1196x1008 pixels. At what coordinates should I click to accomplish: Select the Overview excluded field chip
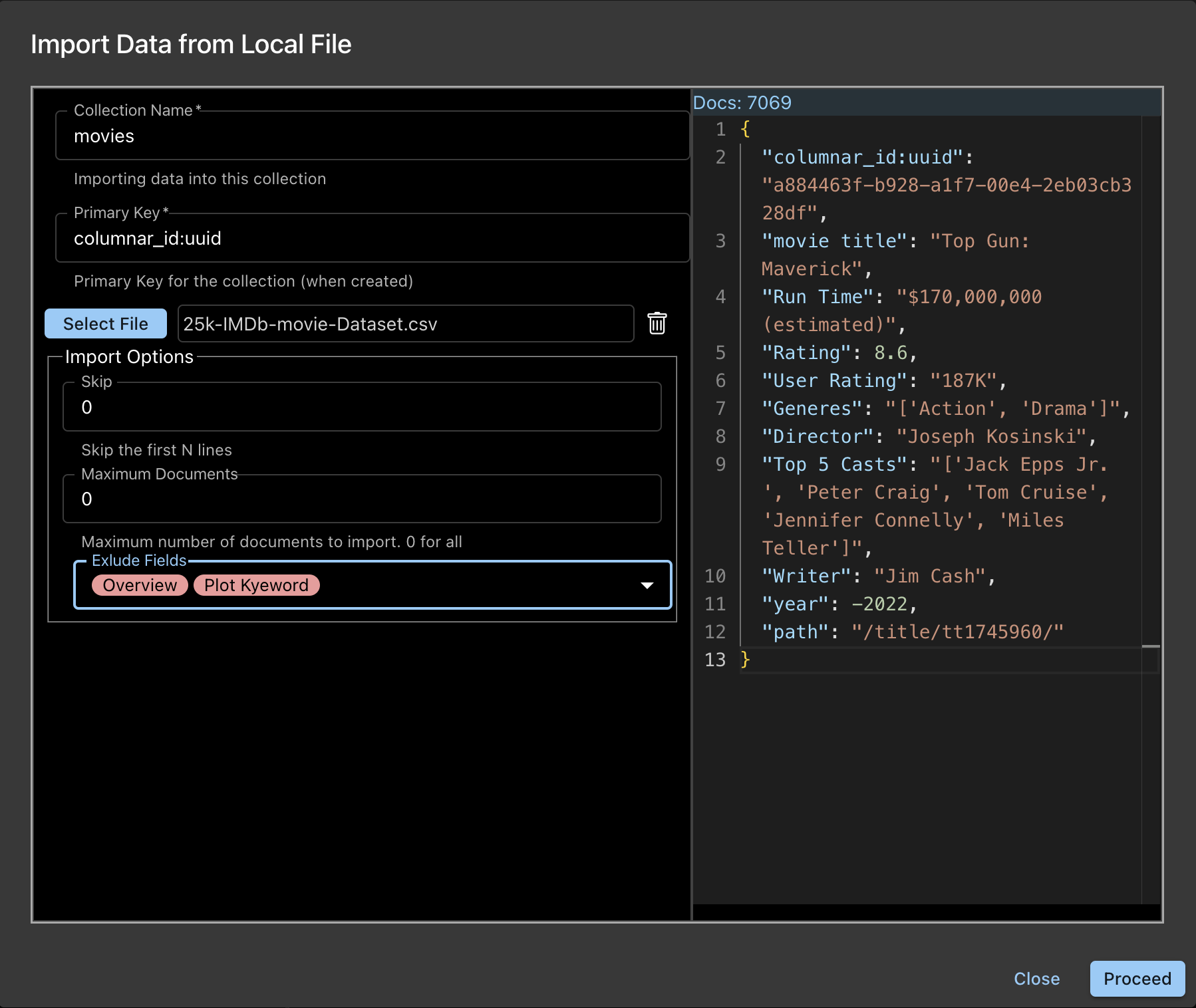(x=140, y=585)
